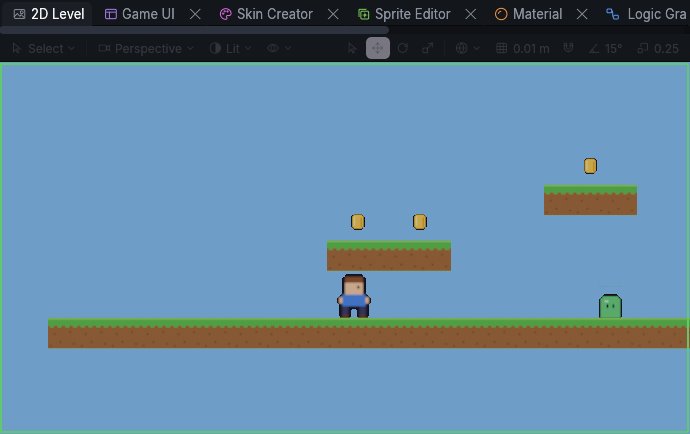The height and width of the screenshot is (434, 690).
Task: Select the left coin over middle platform
Action: tap(358, 222)
